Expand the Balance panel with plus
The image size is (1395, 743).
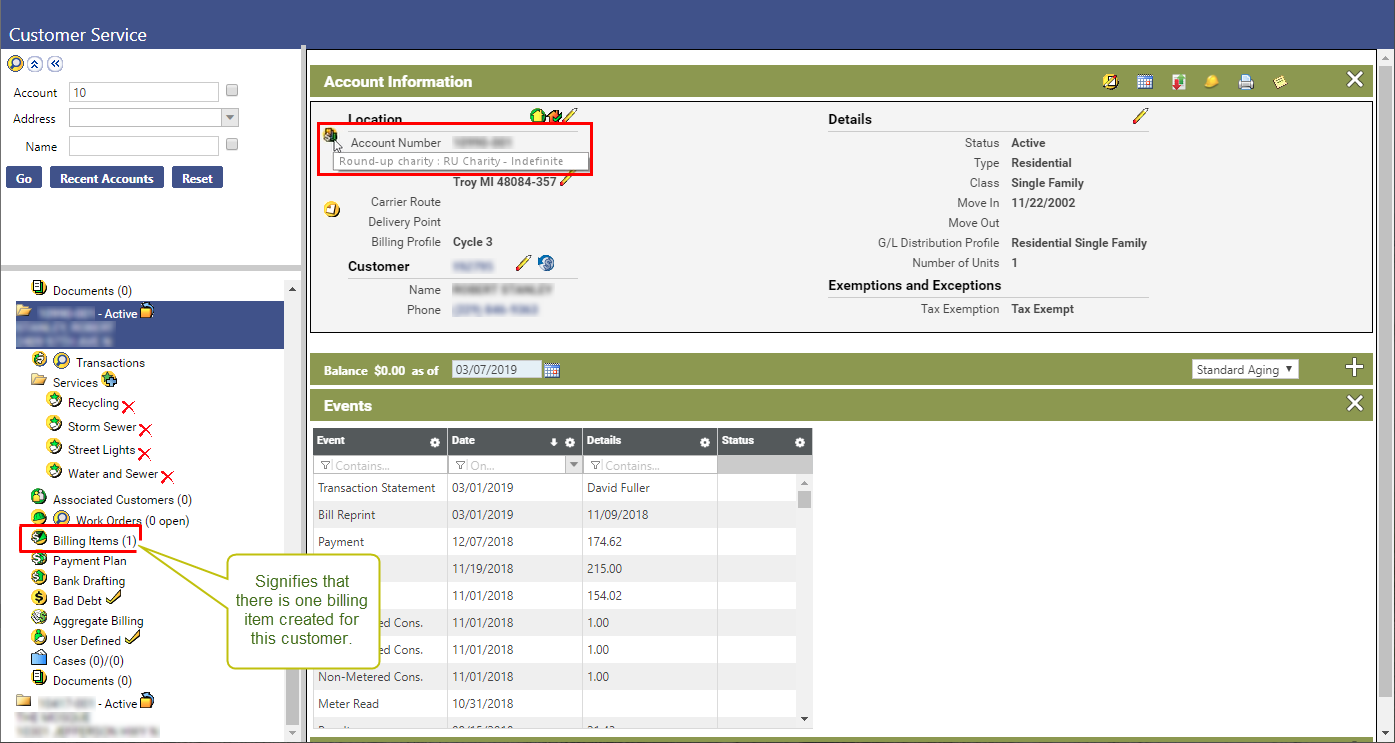(1355, 368)
